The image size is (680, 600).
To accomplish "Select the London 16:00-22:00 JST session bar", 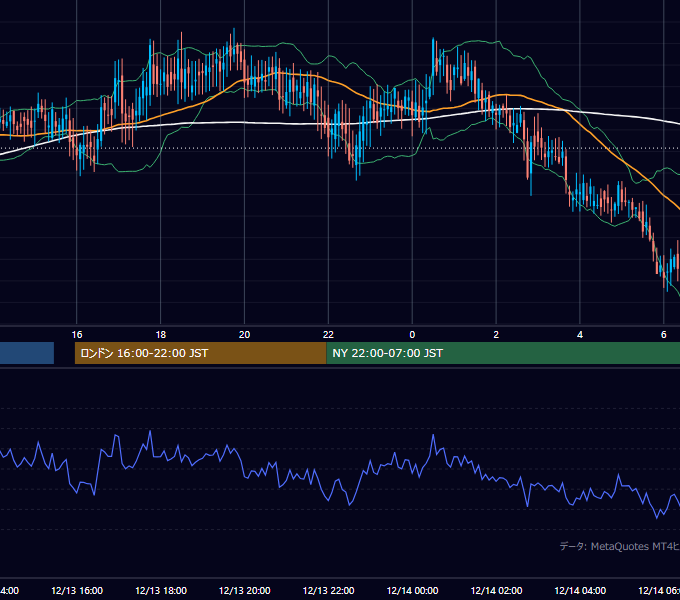I will tap(200, 353).
